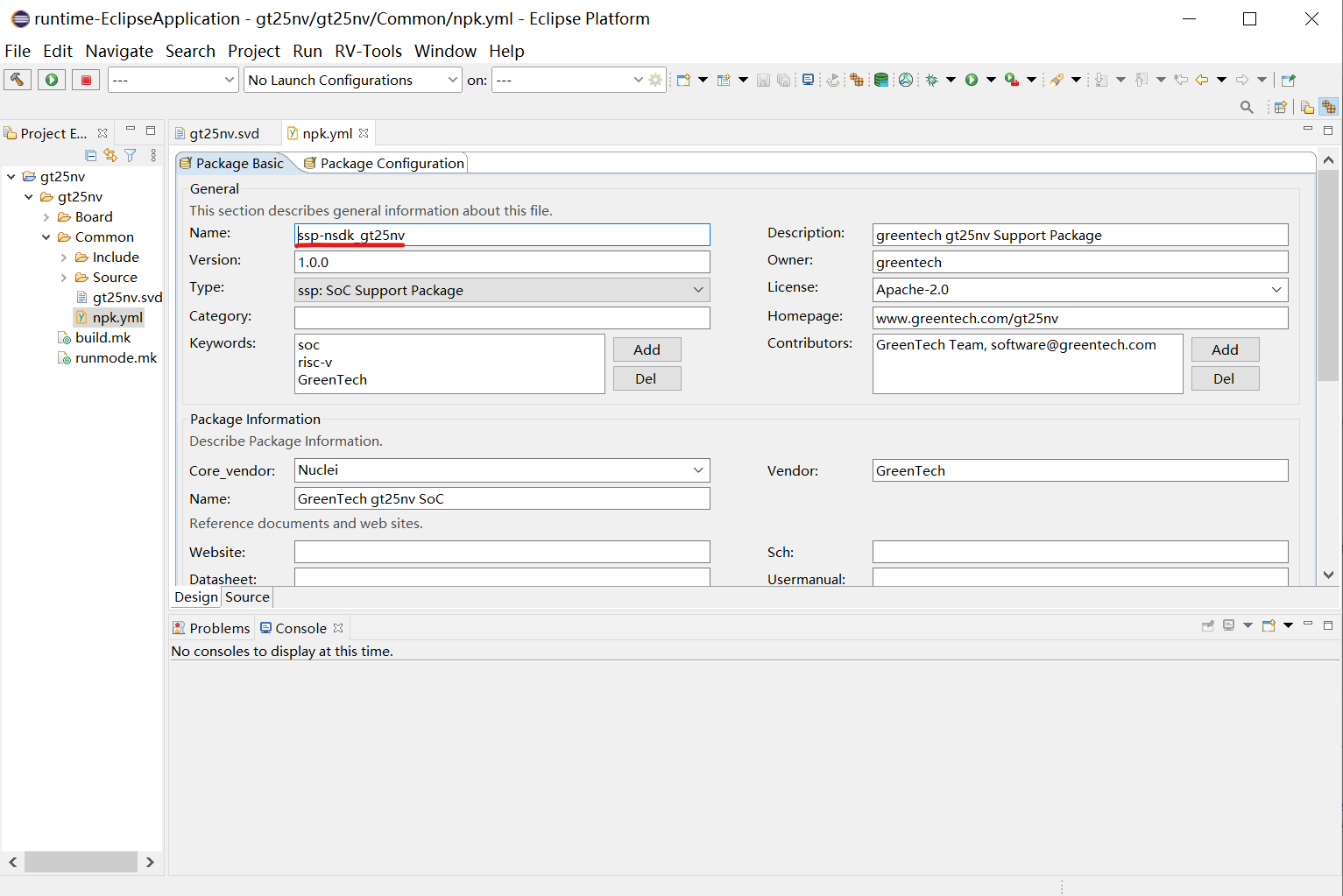The width and height of the screenshot is (1343, 896).
Task: Click the green Run play toolbar icon
Action: pyautogui.click(x=972, y=80)
